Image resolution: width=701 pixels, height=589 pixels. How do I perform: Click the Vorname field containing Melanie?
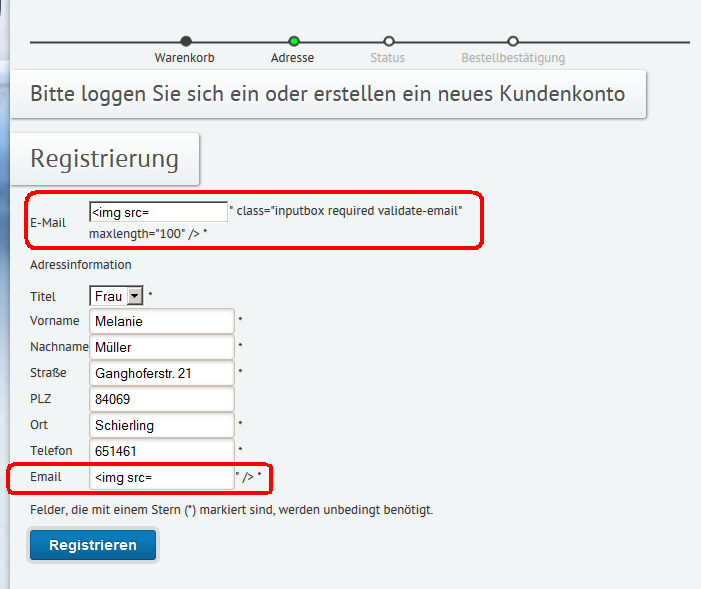click(x=162, y=321)
